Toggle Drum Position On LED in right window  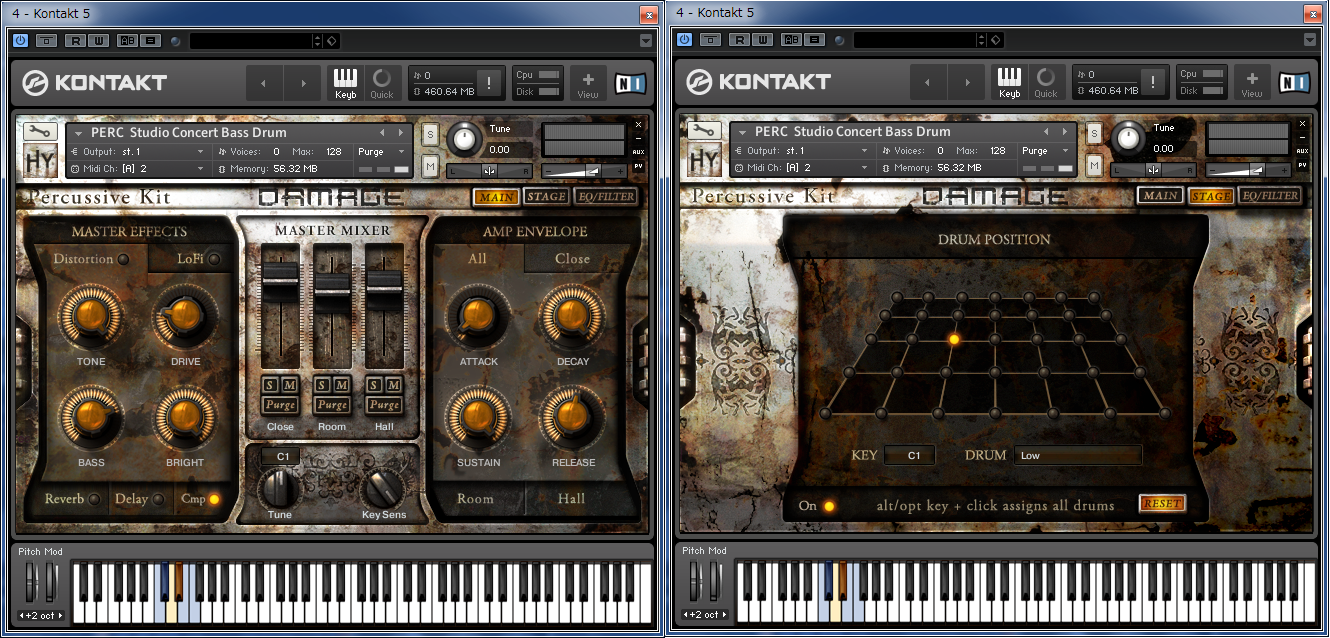point(829,506)
